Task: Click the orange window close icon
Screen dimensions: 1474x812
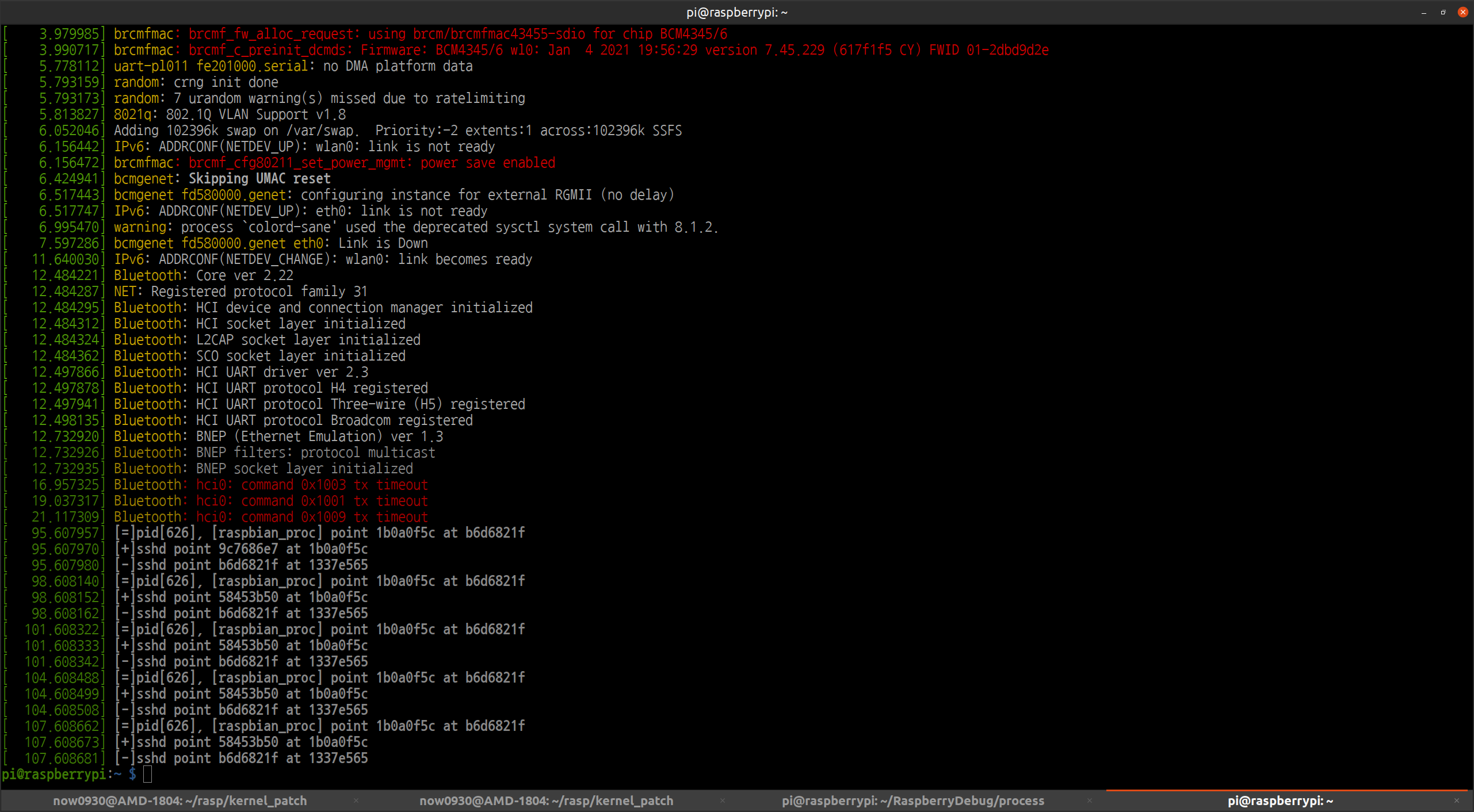Action: 1462,12
